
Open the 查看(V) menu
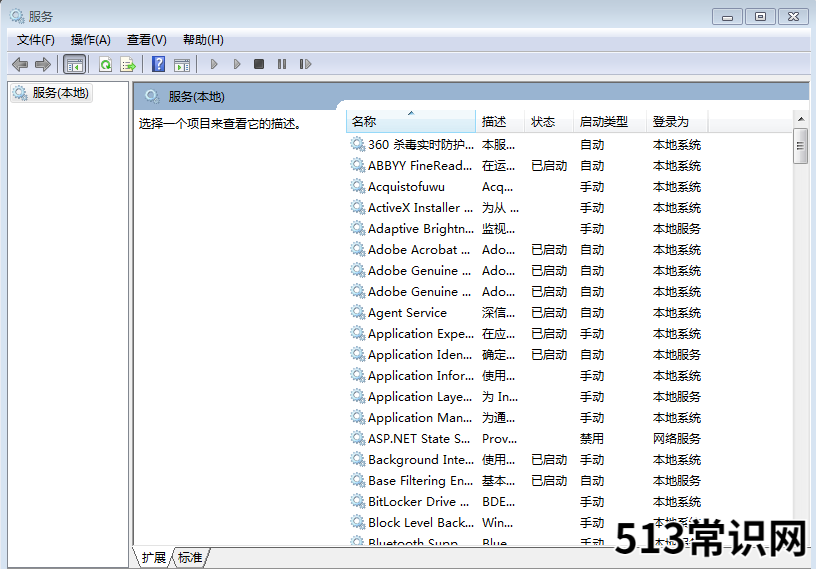pos(147,40)
